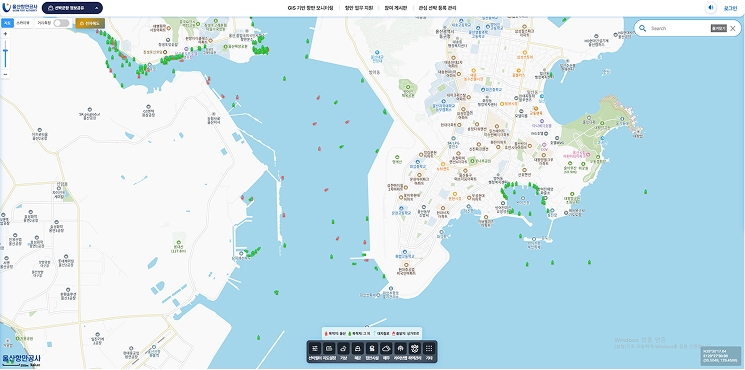Screen dimensions: 745x370
Task: Open the grid 'other' icon in bottom toolbar
Action: tap(429, 348)
